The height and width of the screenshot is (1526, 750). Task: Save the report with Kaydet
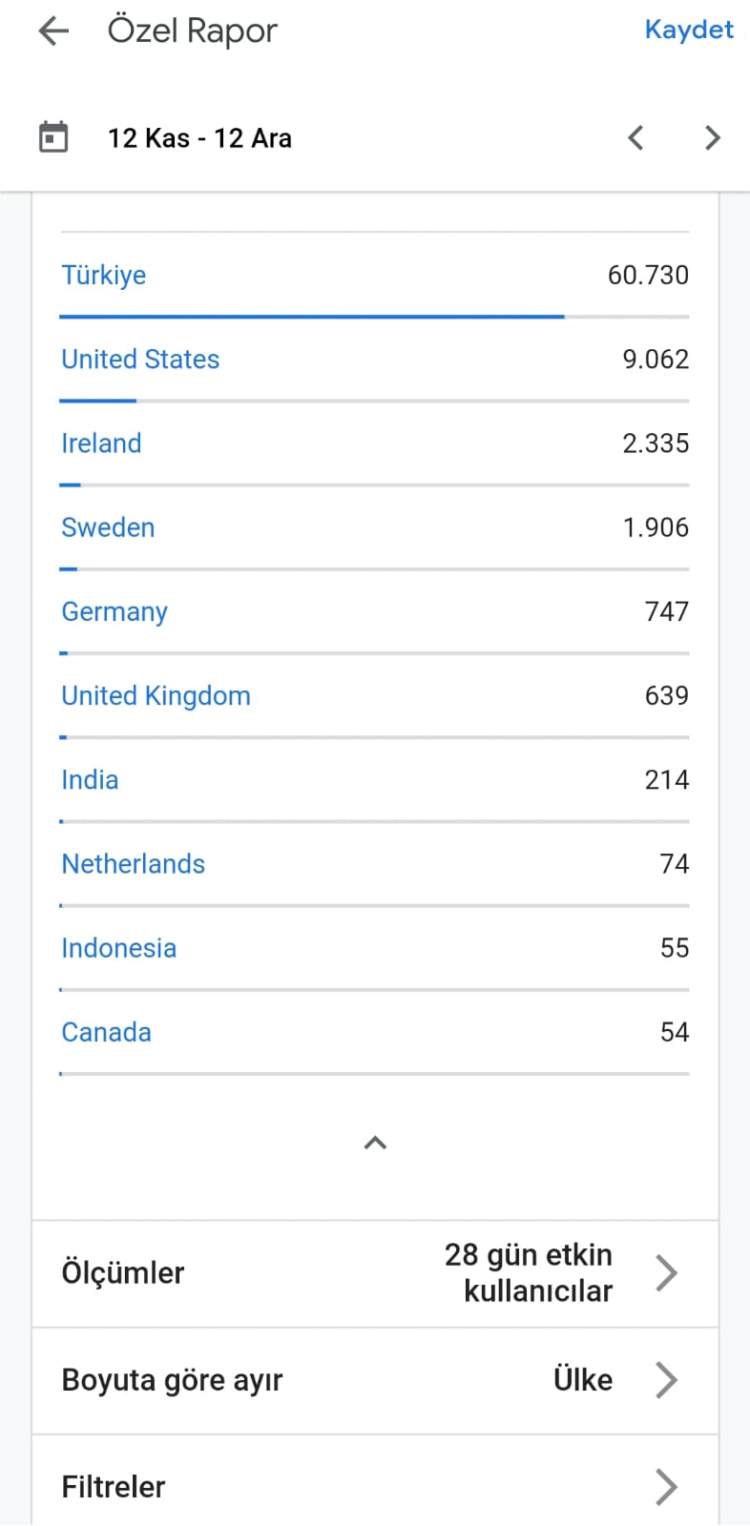point(689,30)
